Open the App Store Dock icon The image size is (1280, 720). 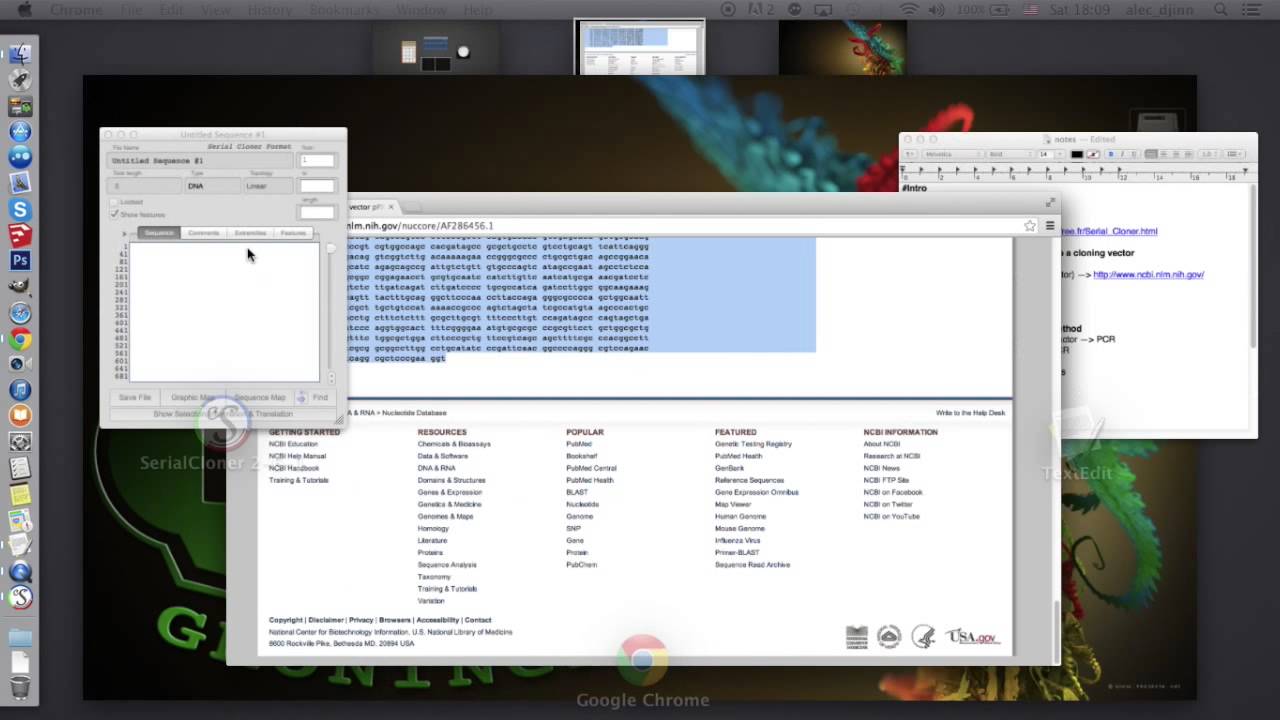tap(20, 132)
